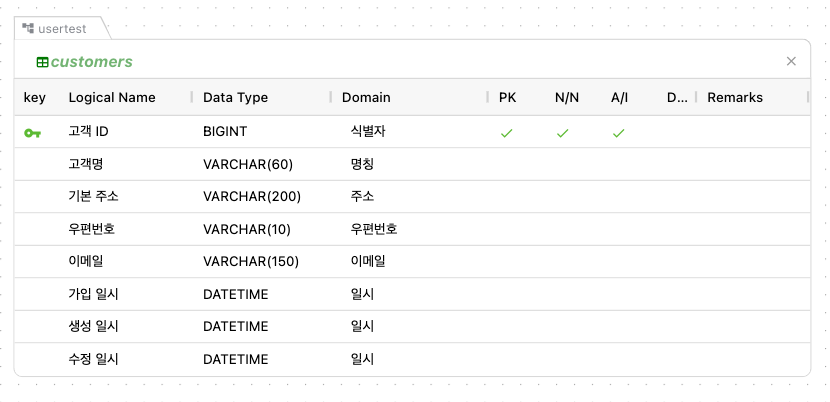Click the PK checkbox cell for 고객명

(507, 164)
